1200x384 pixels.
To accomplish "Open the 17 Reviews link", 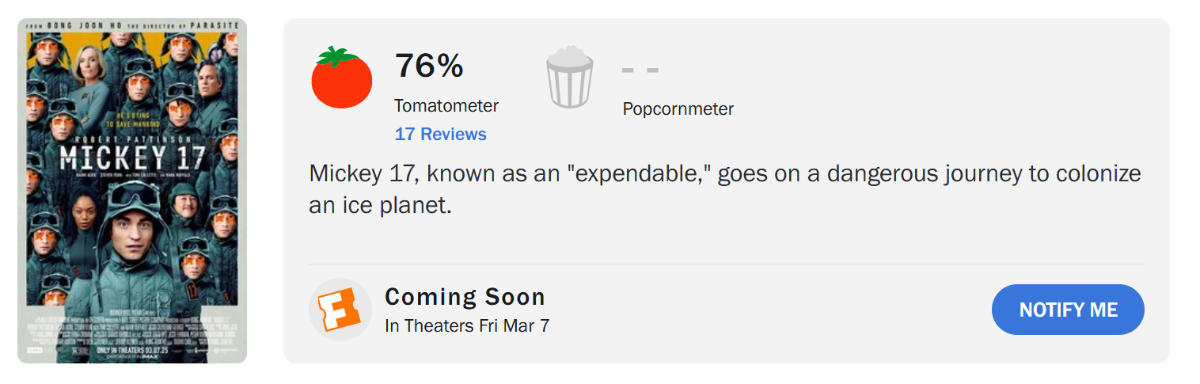I will (x=440, y=134).
